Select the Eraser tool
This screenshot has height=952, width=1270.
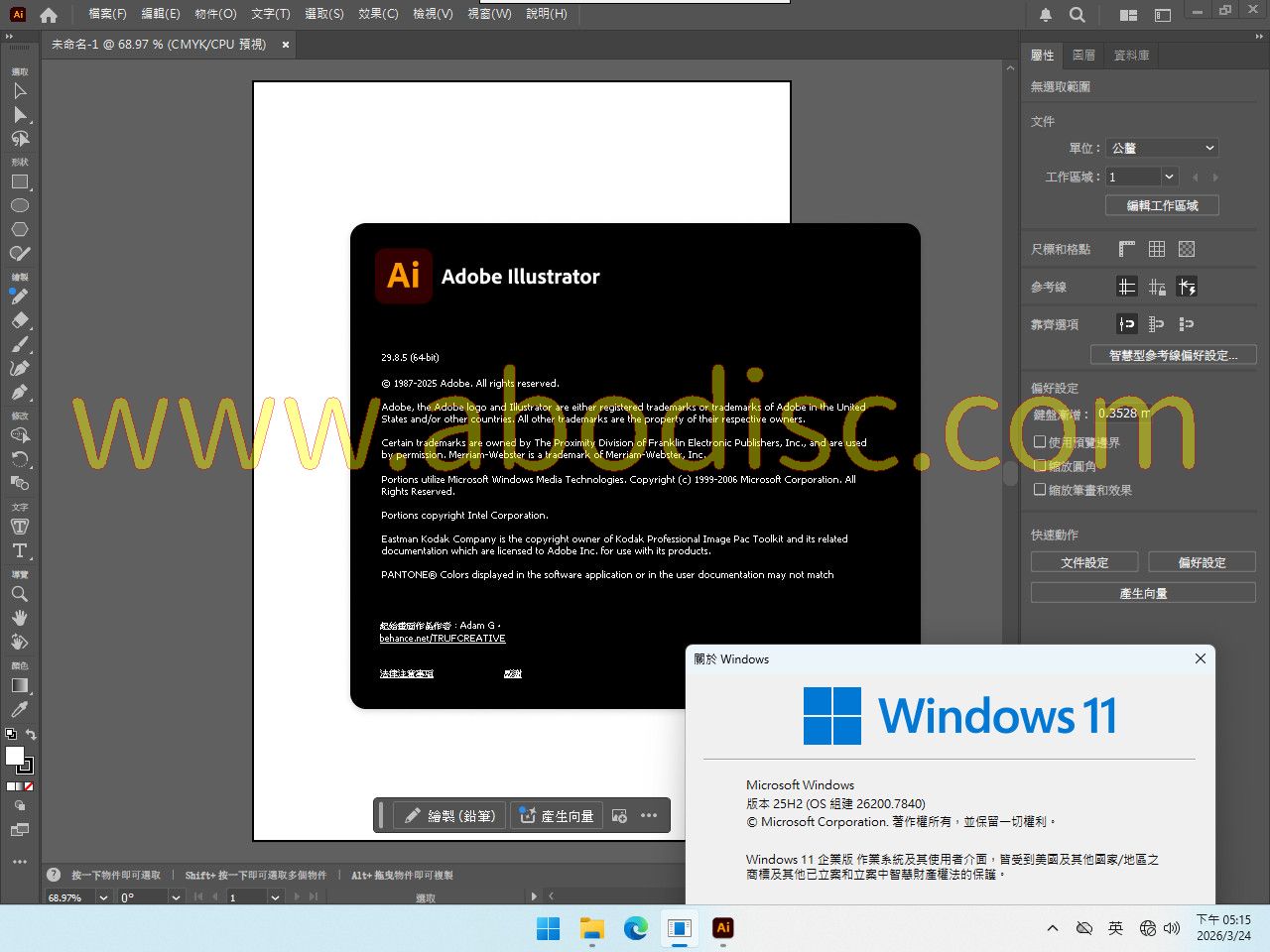click(x=20, y=320)
